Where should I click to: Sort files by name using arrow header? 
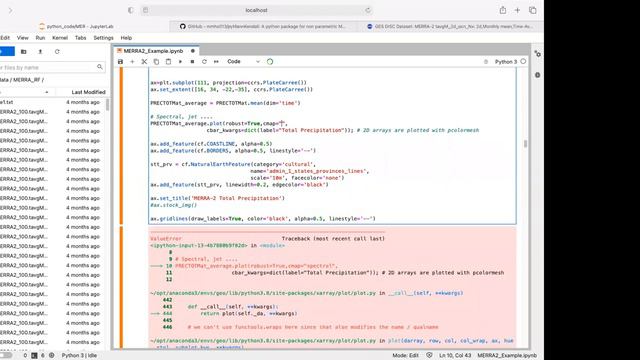click(x=47, y=92)
